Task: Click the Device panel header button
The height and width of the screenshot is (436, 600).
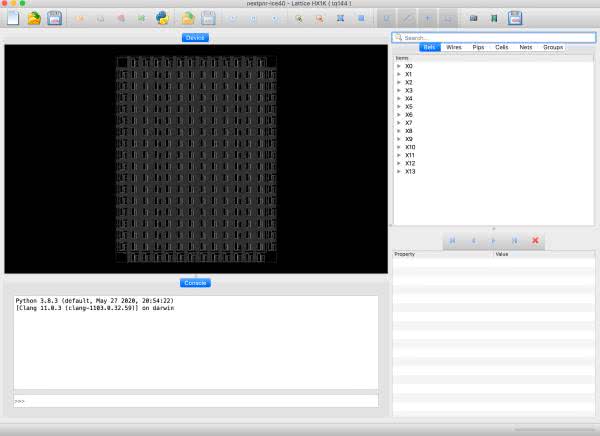Action: pos(195,37)
